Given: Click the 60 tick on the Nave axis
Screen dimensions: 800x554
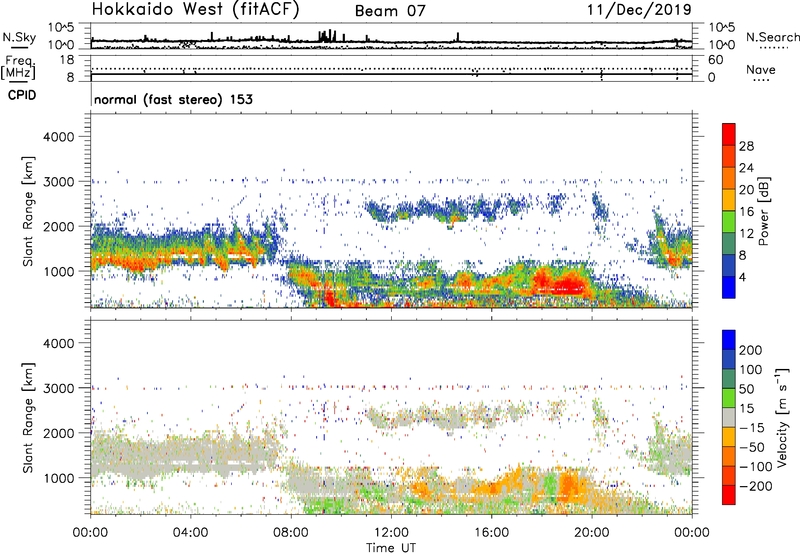Looking at the screenshot, I should (715, 60).
